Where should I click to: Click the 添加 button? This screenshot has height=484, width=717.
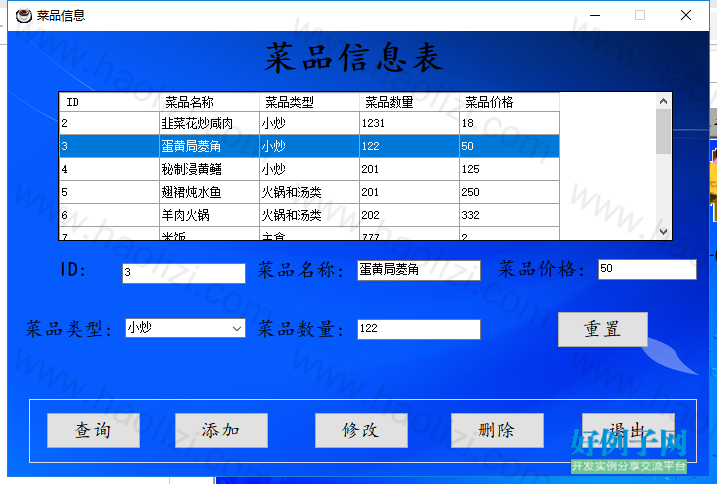point(221,430)
